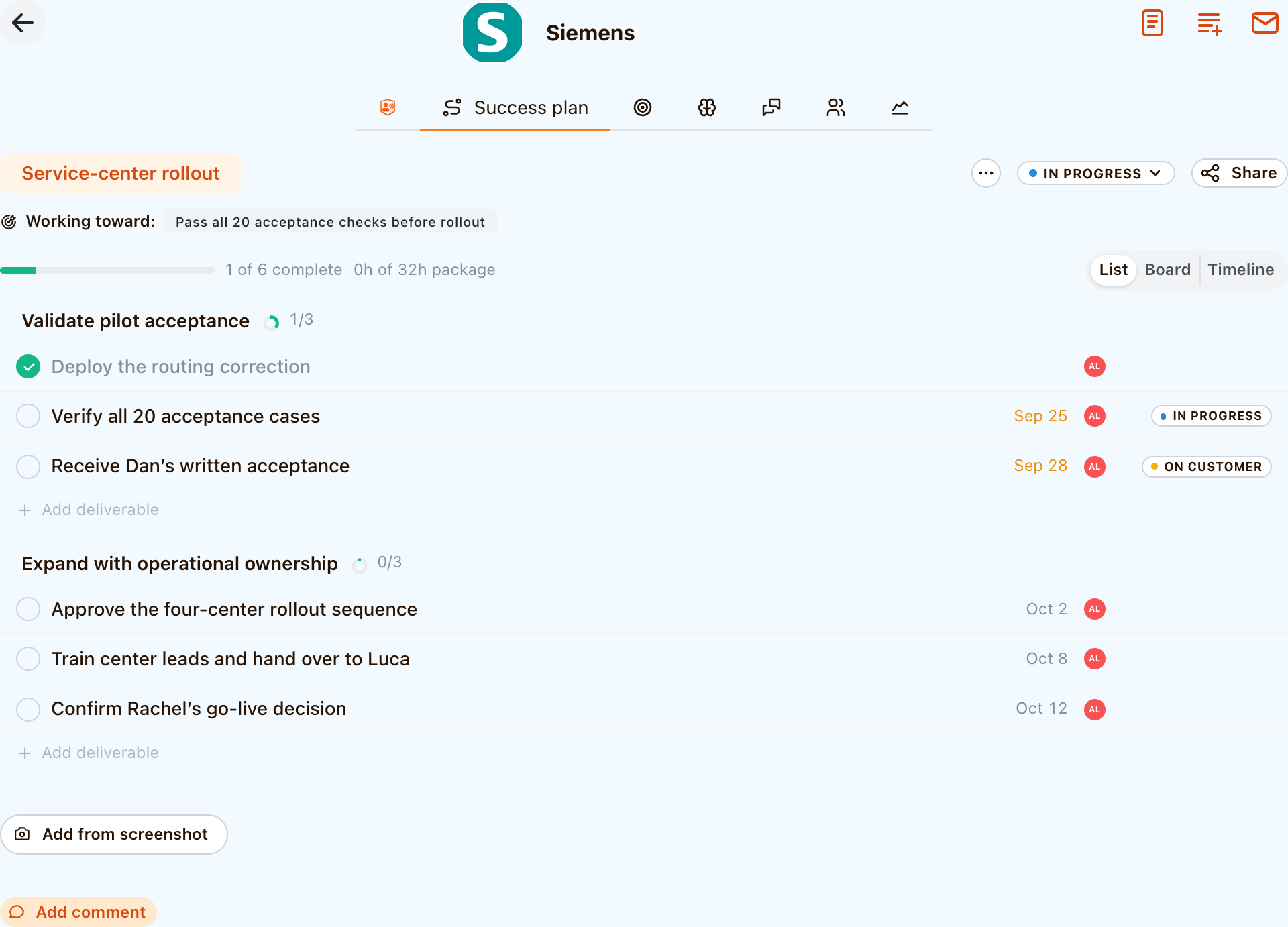Click the Oct 12 due date
Screen dimensions: 1288x927
(x=1041, y=708)
